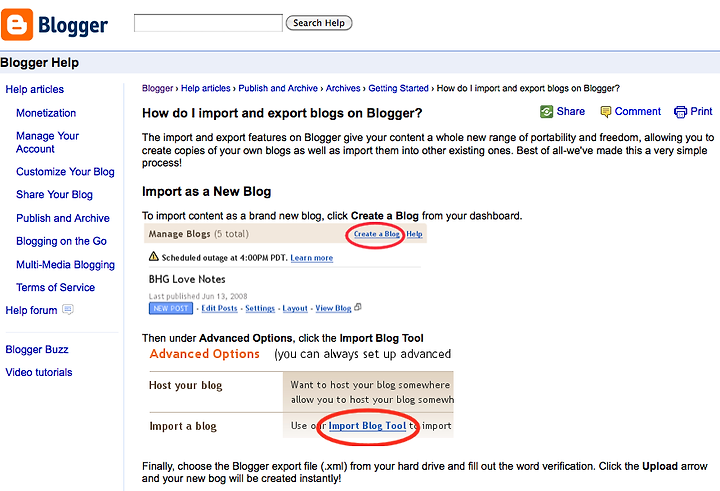Click the Settings link under BHG Love Notes

click(x=260, y=308)
